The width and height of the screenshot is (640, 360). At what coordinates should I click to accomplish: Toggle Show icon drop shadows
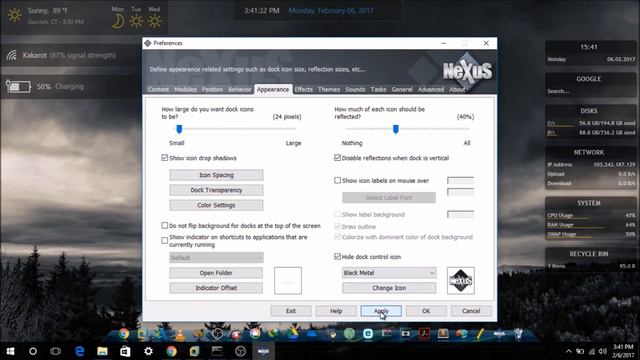[x=164, y=158]
